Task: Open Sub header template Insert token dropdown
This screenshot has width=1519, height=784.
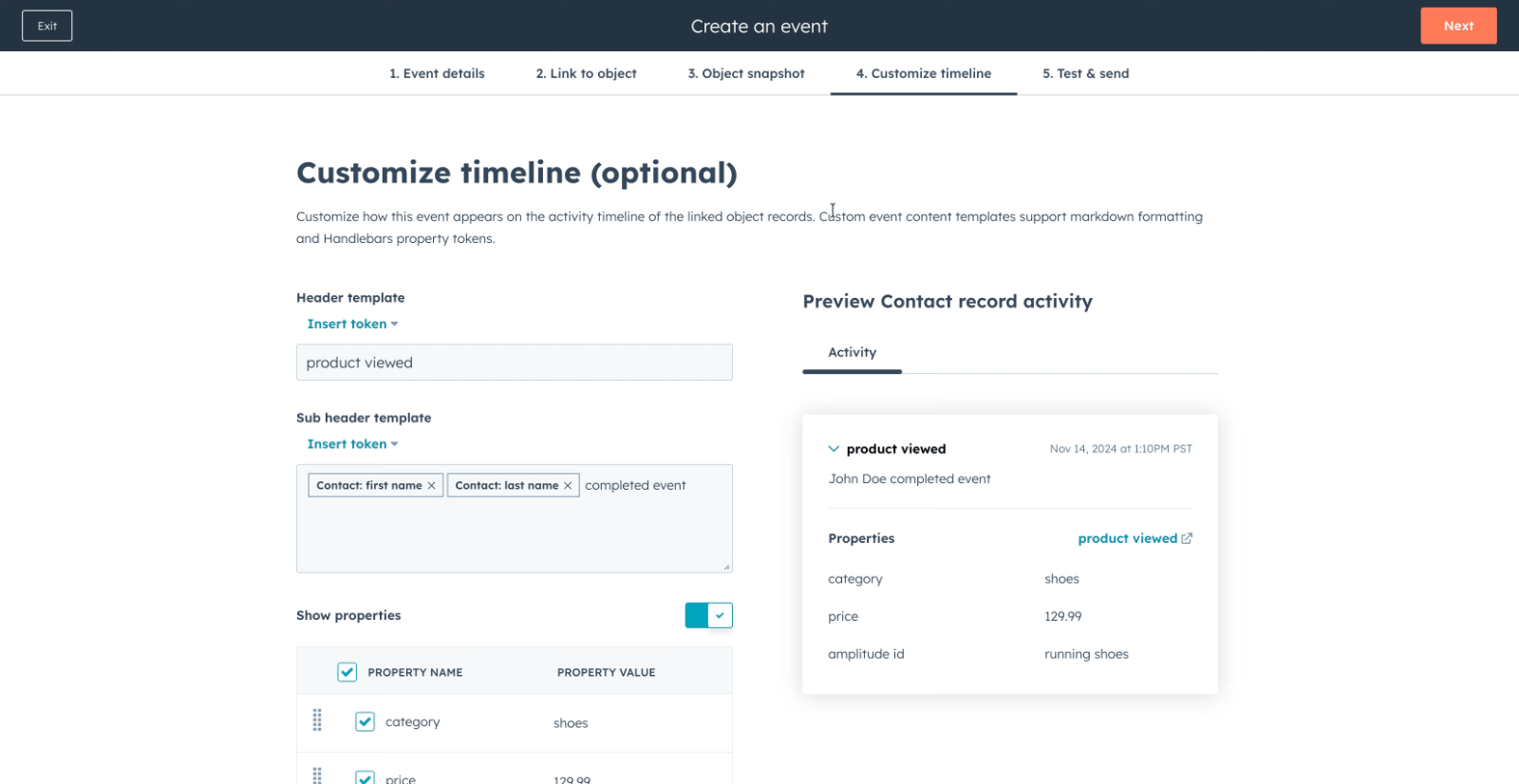Action: point(352,444)
